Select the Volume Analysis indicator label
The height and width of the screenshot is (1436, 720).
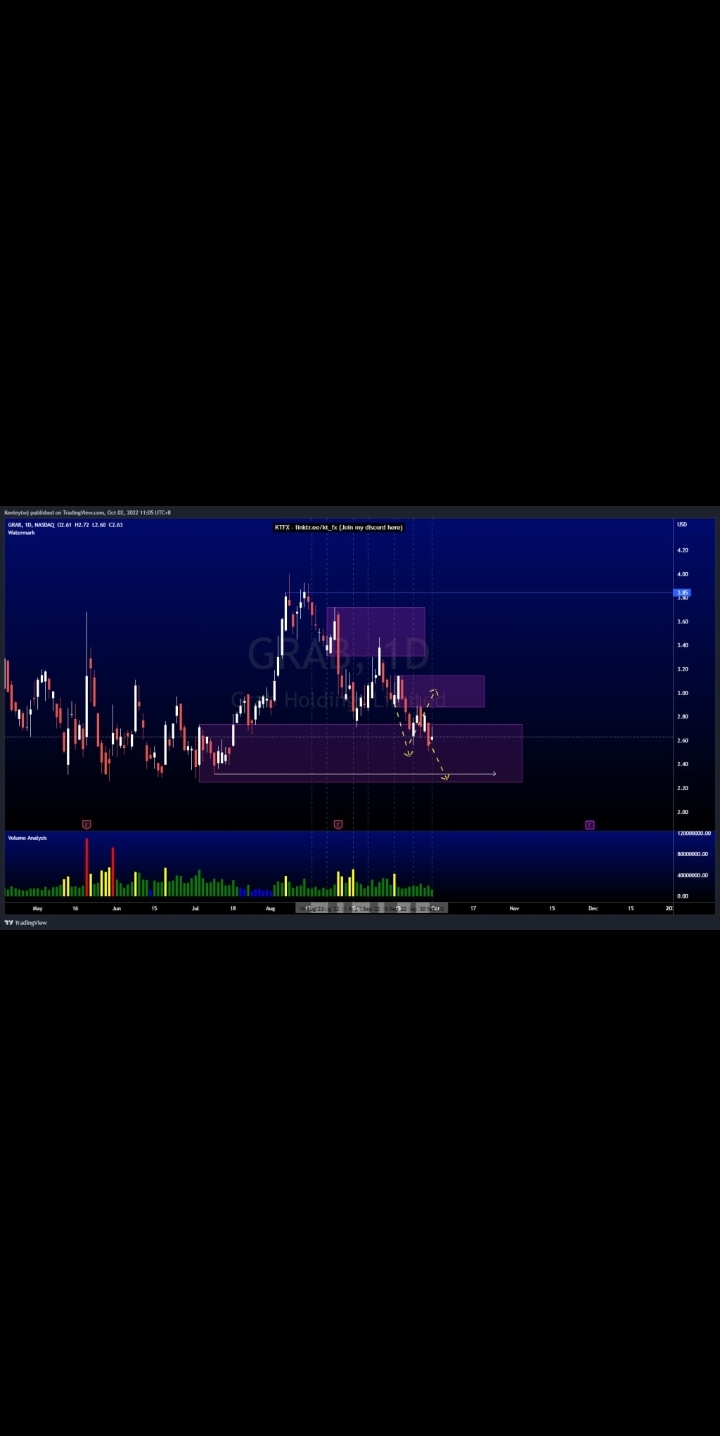pos(27,838)
